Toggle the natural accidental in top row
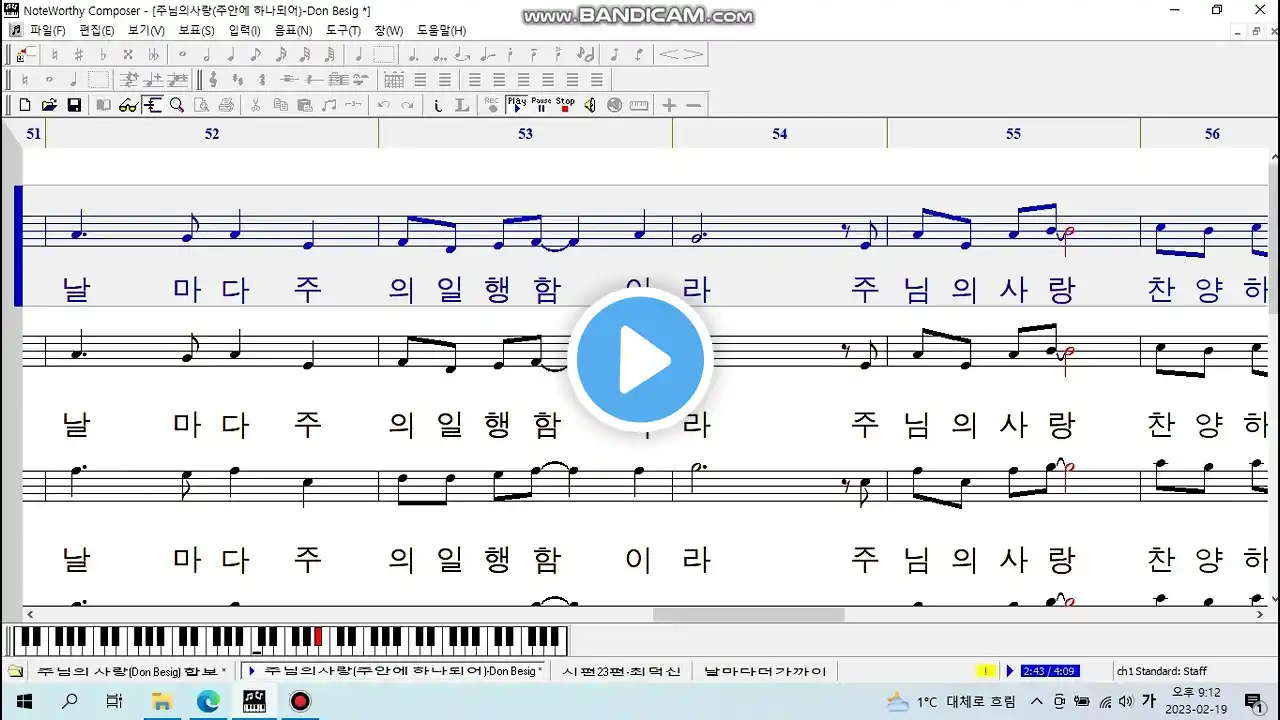Viewport: 1280px width, 720px height. 54,54
